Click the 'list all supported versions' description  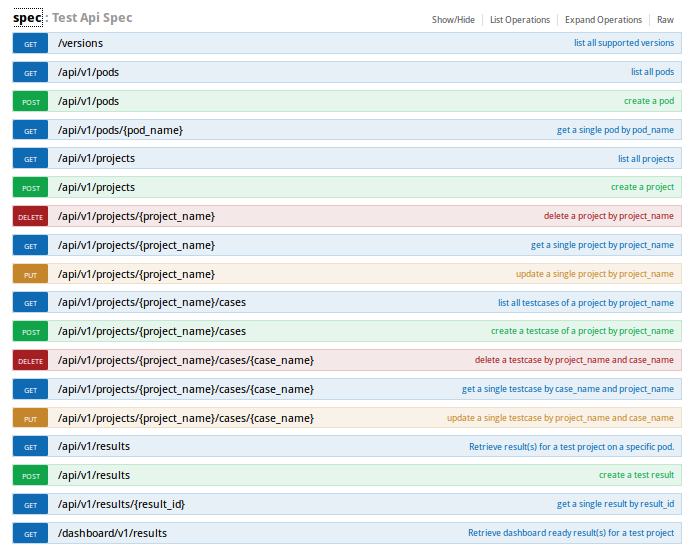click(x=624, y=43)
